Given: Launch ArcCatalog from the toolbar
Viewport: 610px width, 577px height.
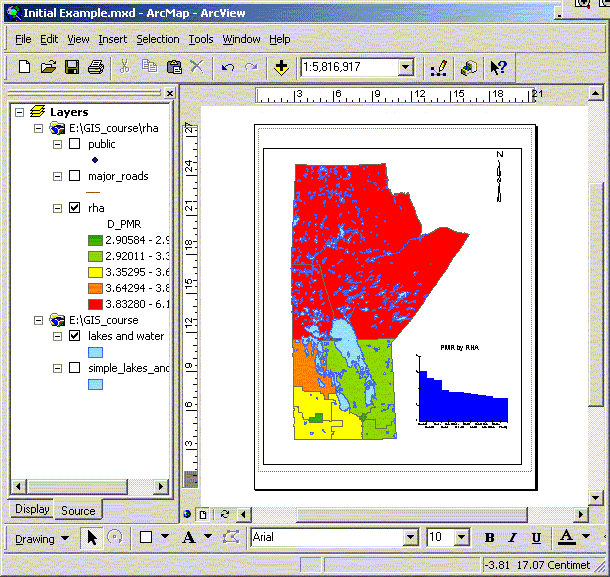Looking at the screenshot, I should 468,67.
